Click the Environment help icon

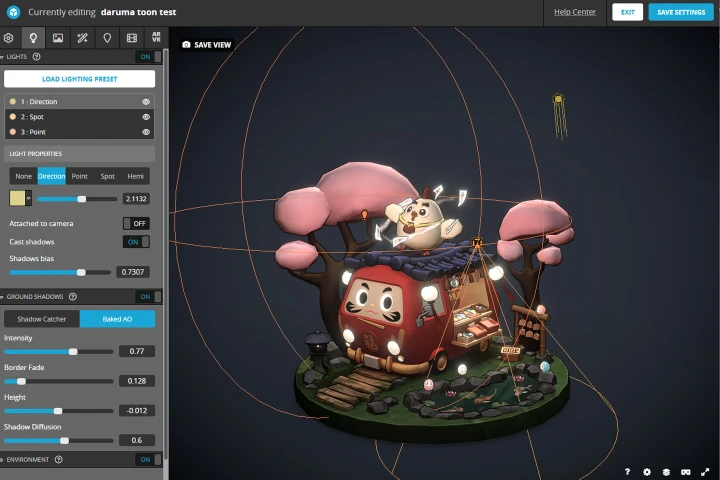(x=59, y=459)
